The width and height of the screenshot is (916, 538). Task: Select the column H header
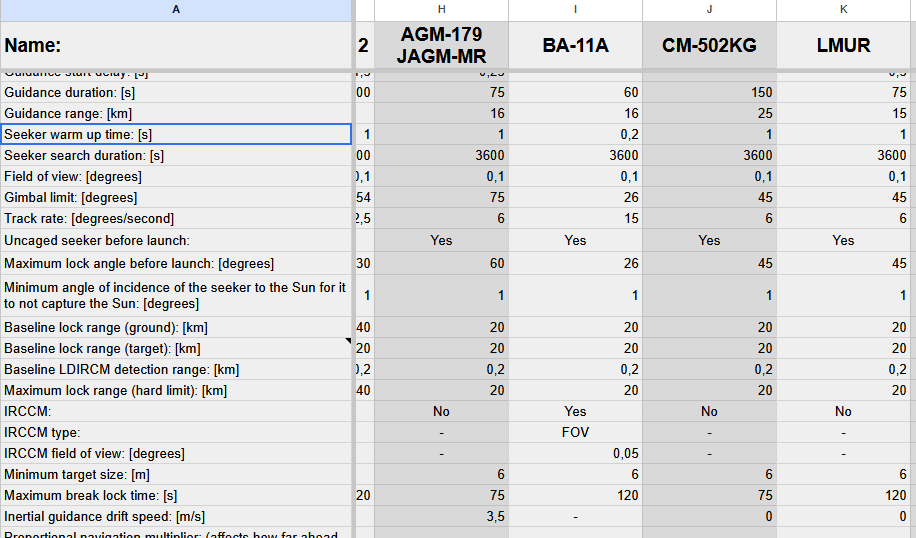coord(441,10)
